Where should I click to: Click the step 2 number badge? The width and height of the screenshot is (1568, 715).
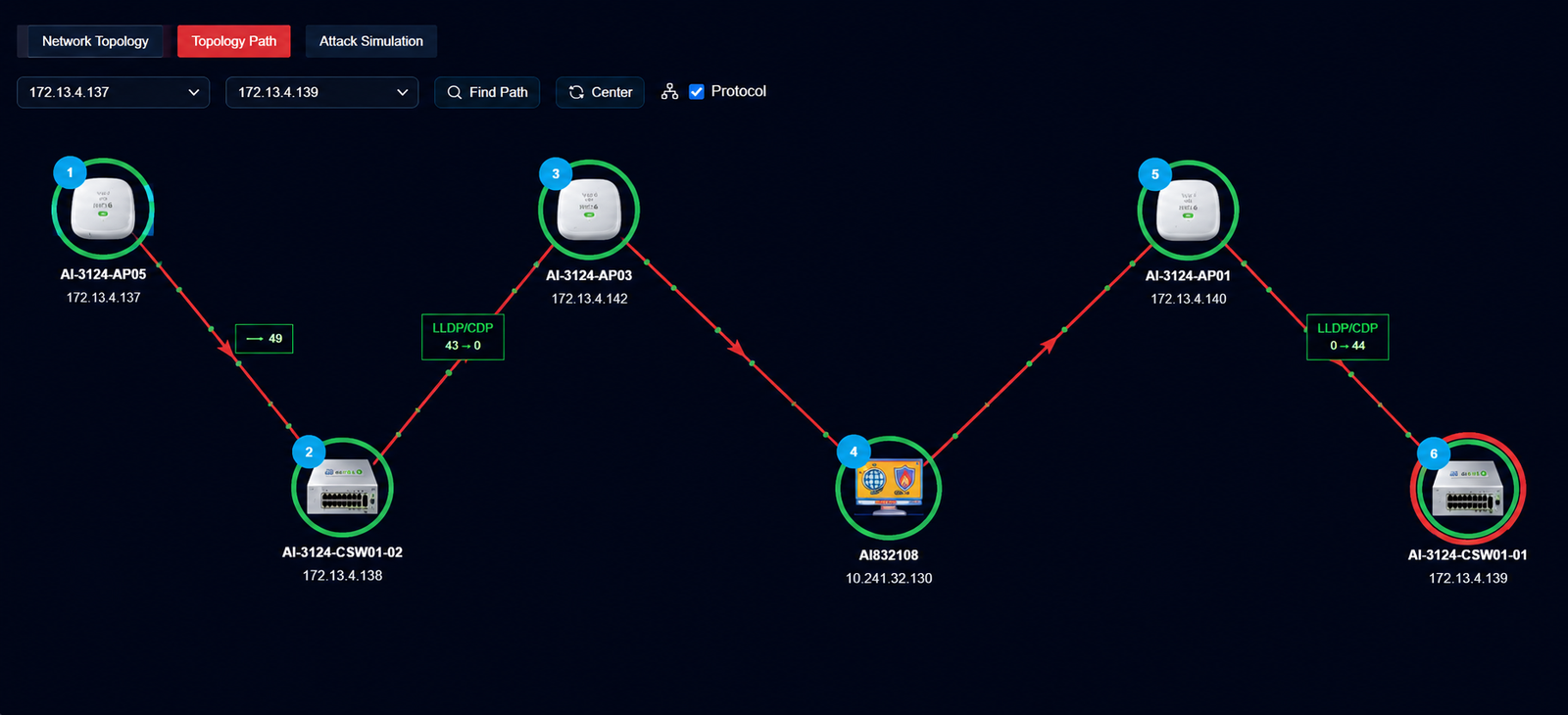(x=309, y=453)
